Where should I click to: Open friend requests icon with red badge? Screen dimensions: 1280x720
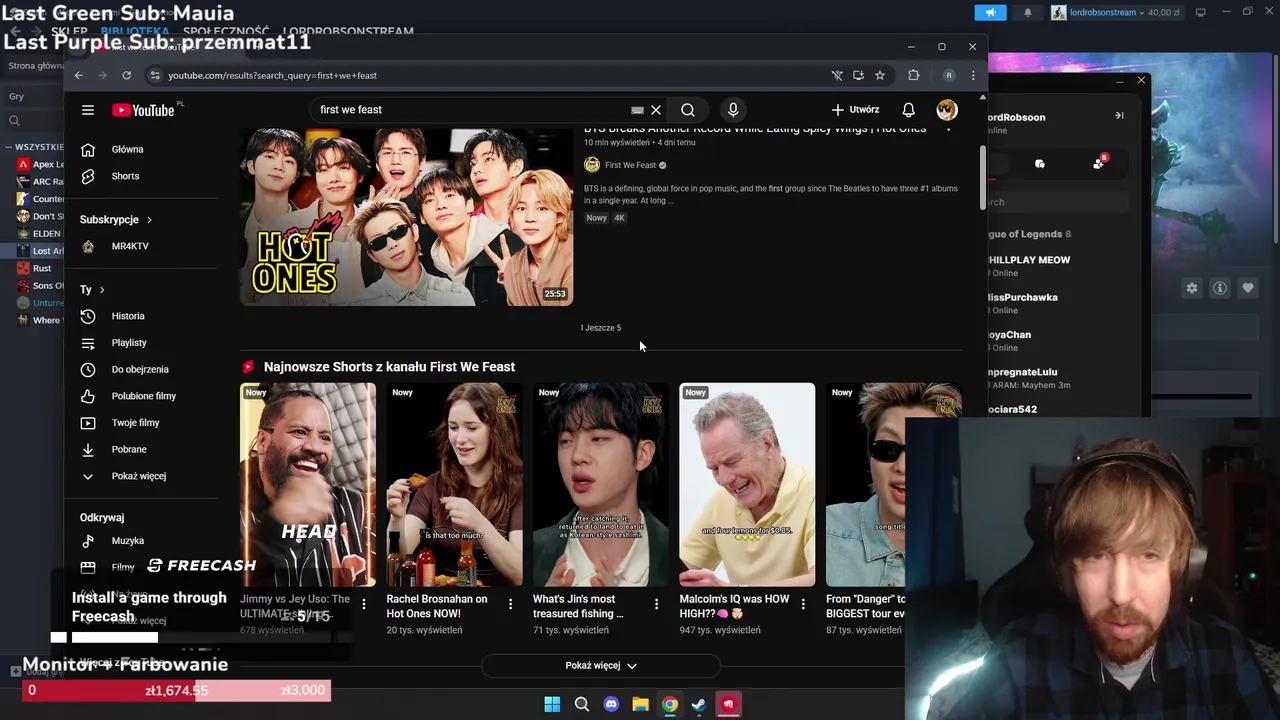pyautogui.click(x=1099, y=163)
